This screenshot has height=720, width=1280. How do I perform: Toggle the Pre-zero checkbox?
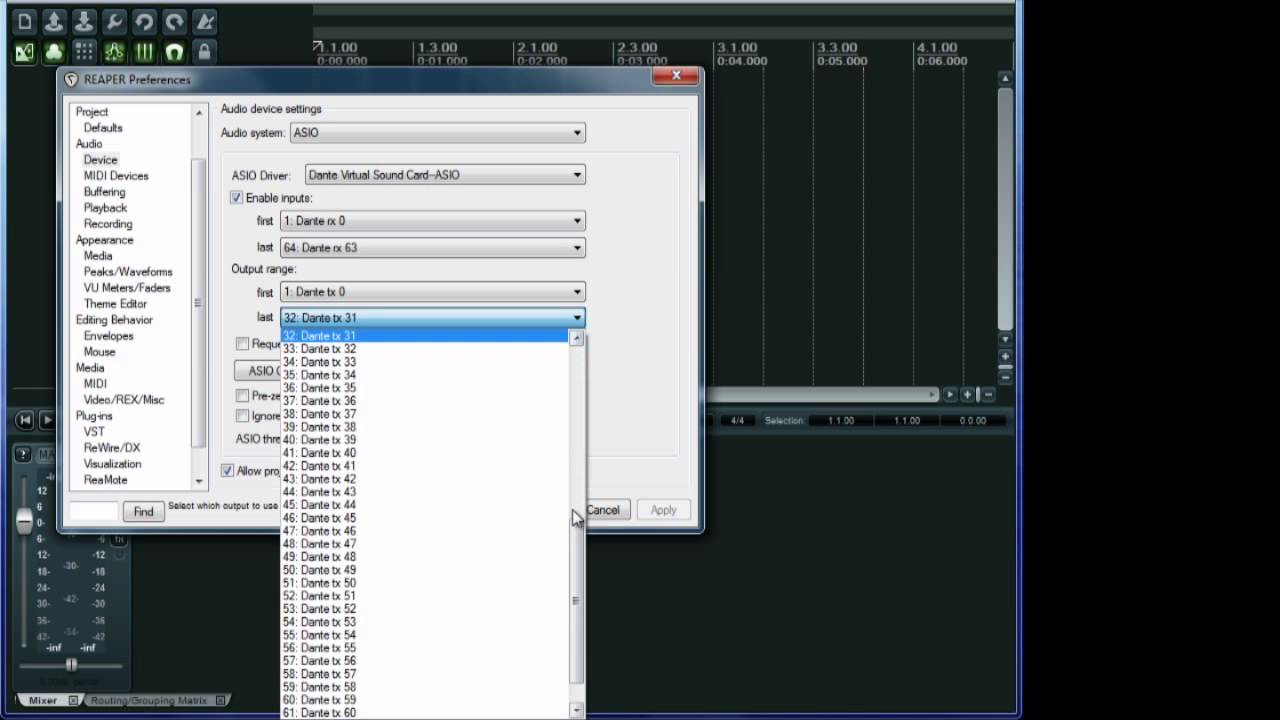pyautogui.click(x=242, y=396)
